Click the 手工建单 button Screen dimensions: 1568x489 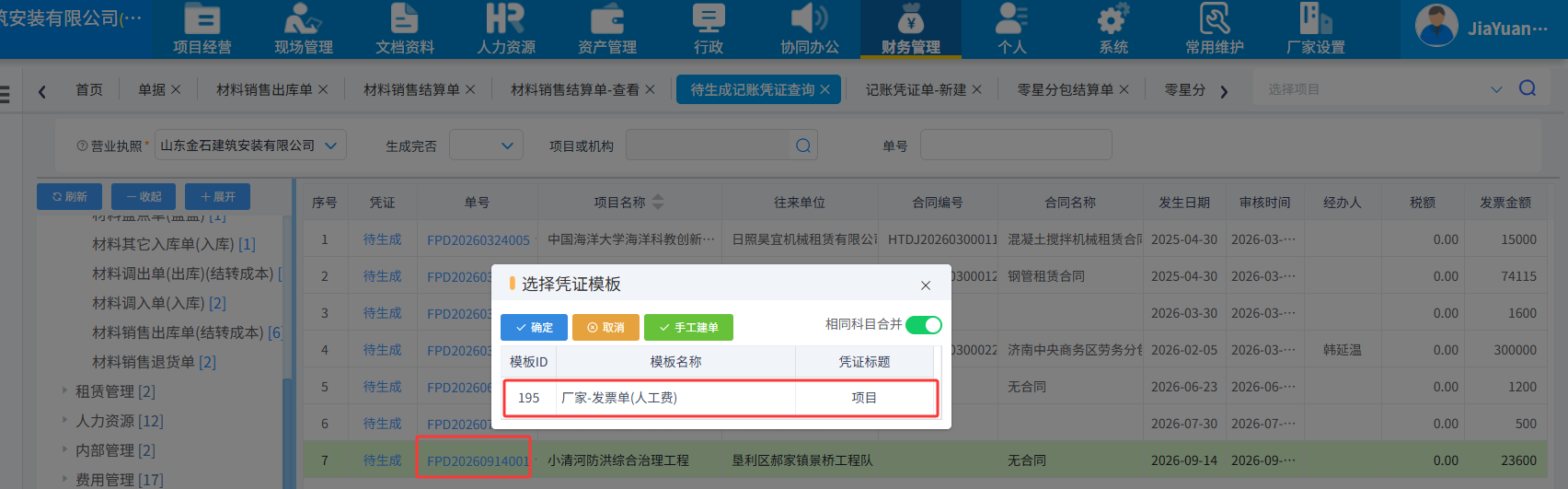click(688, 327)
